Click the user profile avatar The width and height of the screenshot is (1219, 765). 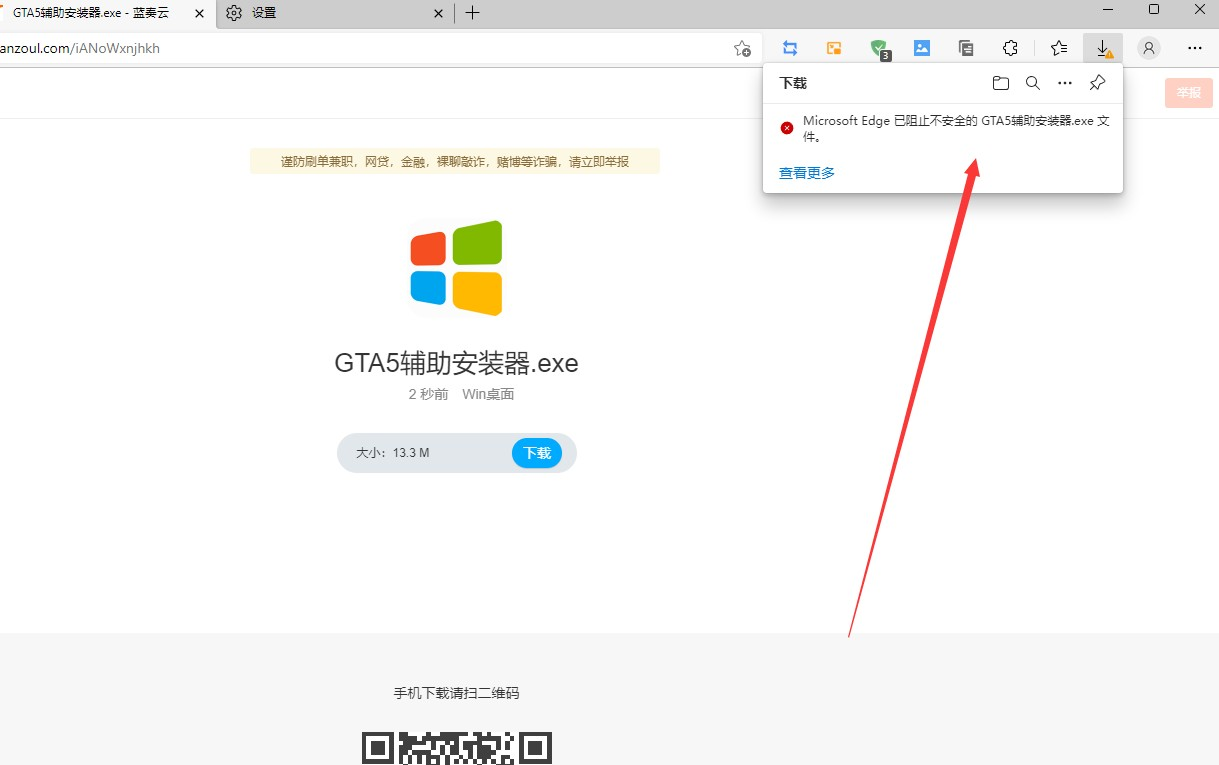tap(1149, 48)
